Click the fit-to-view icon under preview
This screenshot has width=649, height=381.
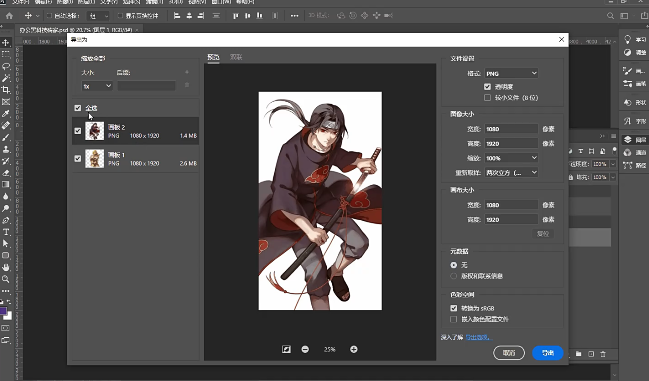pyautogui.click(x=286, y=350)
